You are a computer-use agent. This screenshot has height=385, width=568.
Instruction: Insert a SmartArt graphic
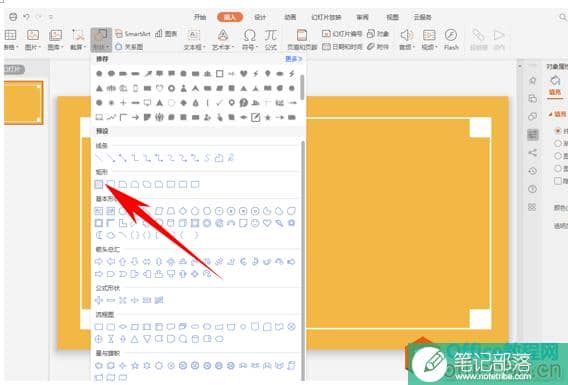point(133,34)
